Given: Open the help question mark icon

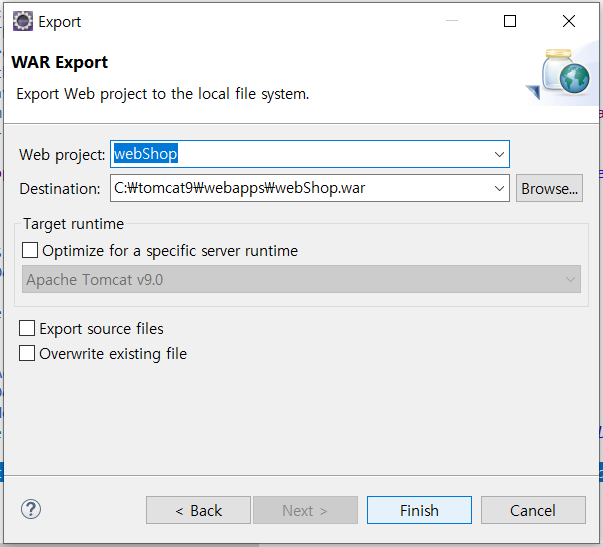Looking at the screenshot, I should click(31, 509).
